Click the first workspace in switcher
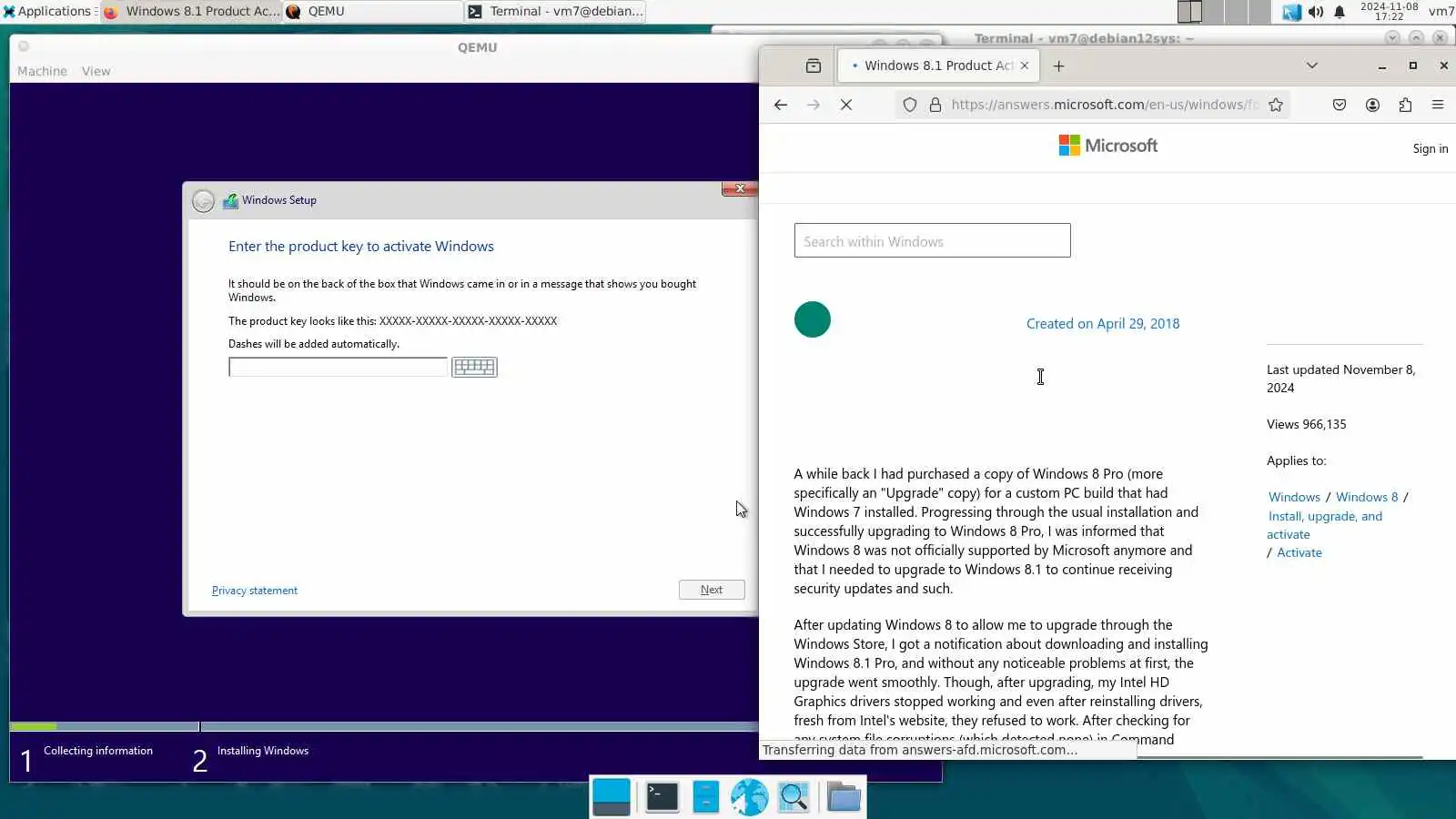This screenshot has height=819, width=1456. click(x=1189, y=11)
